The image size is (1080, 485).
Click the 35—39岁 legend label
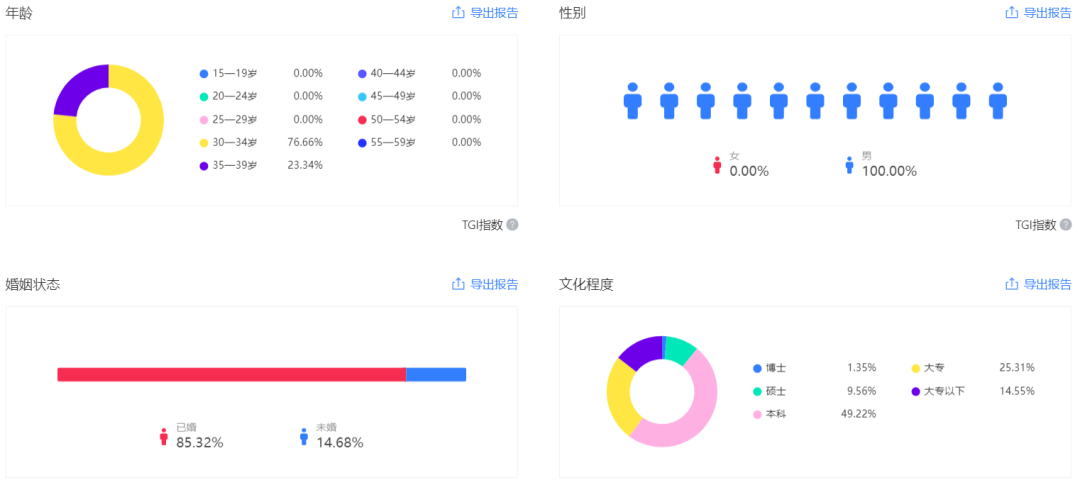pos(235,165)
